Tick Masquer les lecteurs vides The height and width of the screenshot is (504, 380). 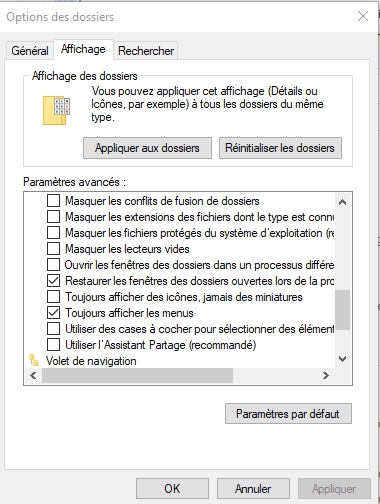(x=53, y=249)
